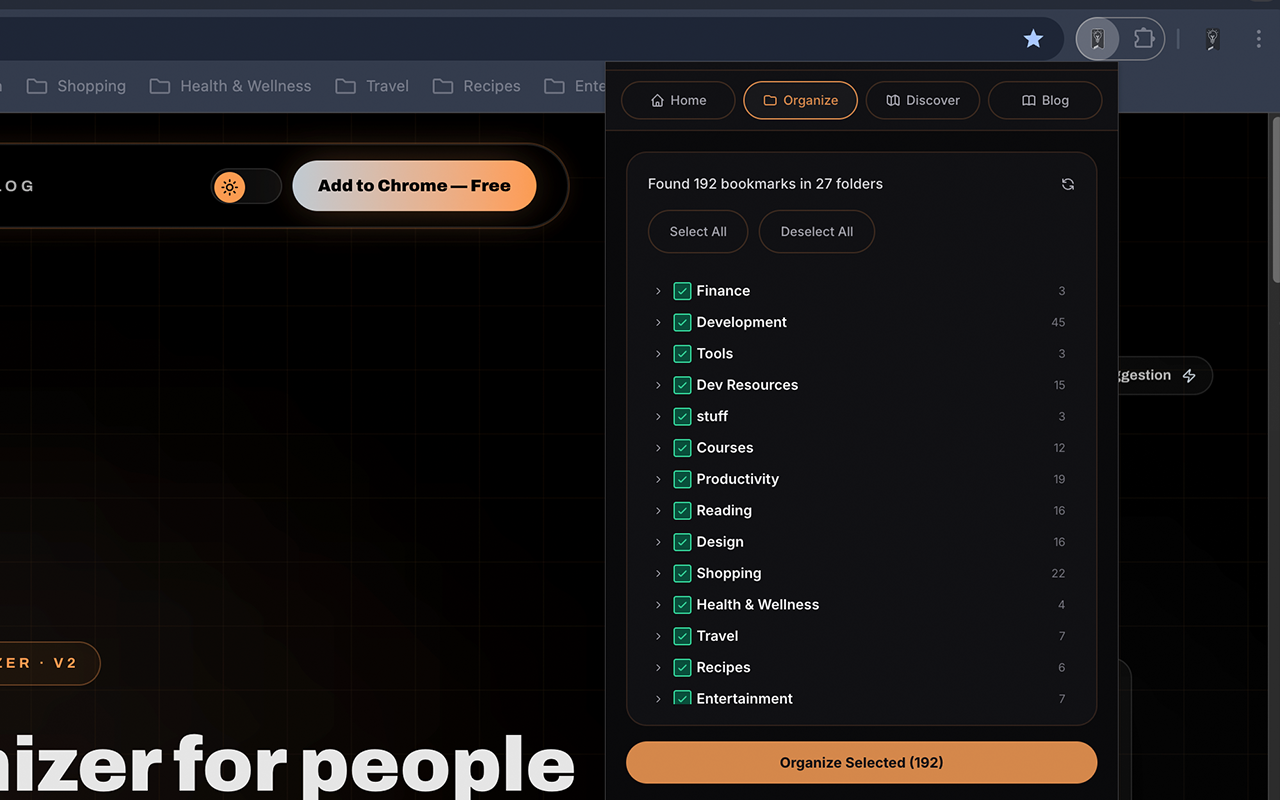
Task: Expand the Dev Resources folder chevron
Action: (658, 385)
